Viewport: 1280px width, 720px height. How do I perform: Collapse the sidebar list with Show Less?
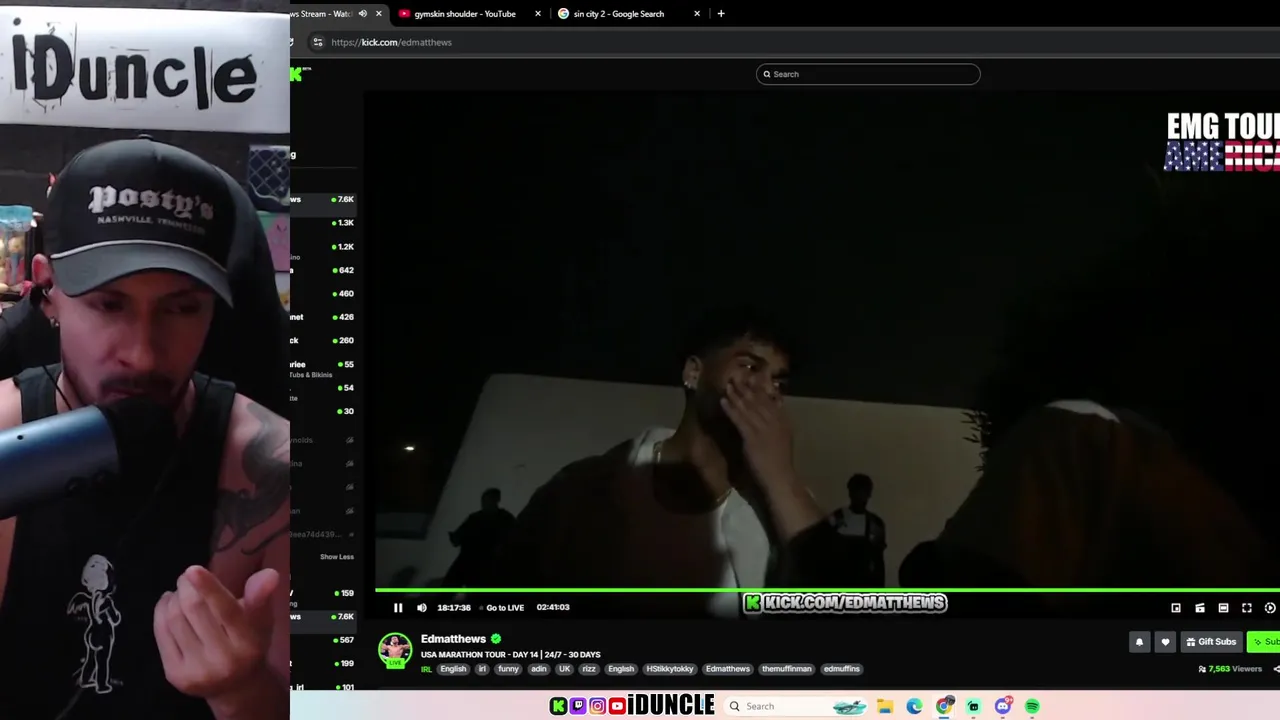tap(337, 557)
